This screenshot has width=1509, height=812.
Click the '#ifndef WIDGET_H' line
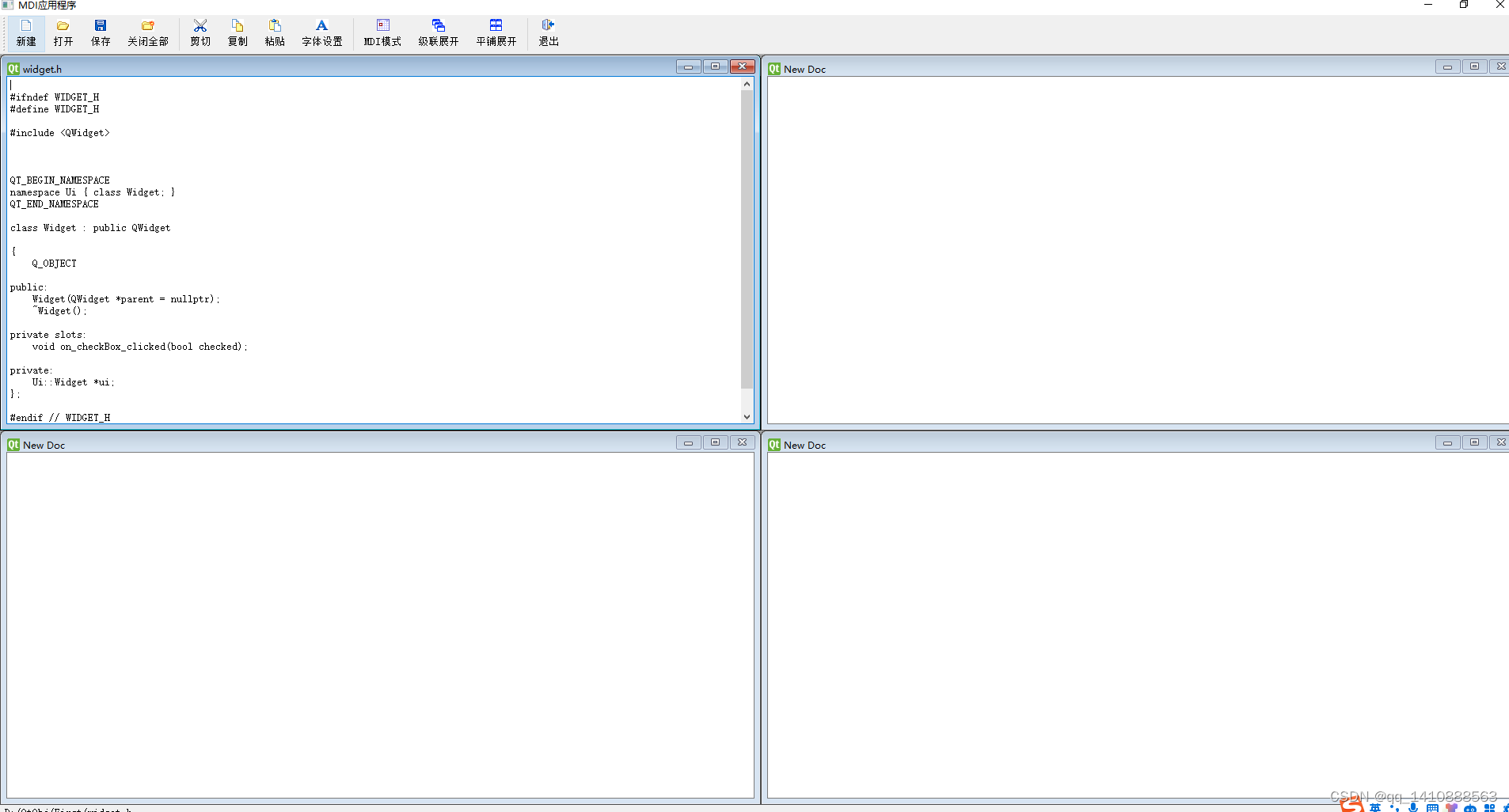click(55, 97)
